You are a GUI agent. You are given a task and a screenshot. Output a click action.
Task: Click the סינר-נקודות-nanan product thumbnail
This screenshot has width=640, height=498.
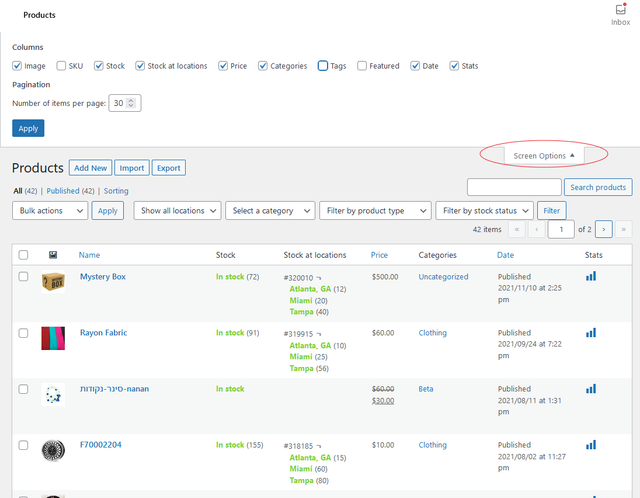click(x=53, y=394)
